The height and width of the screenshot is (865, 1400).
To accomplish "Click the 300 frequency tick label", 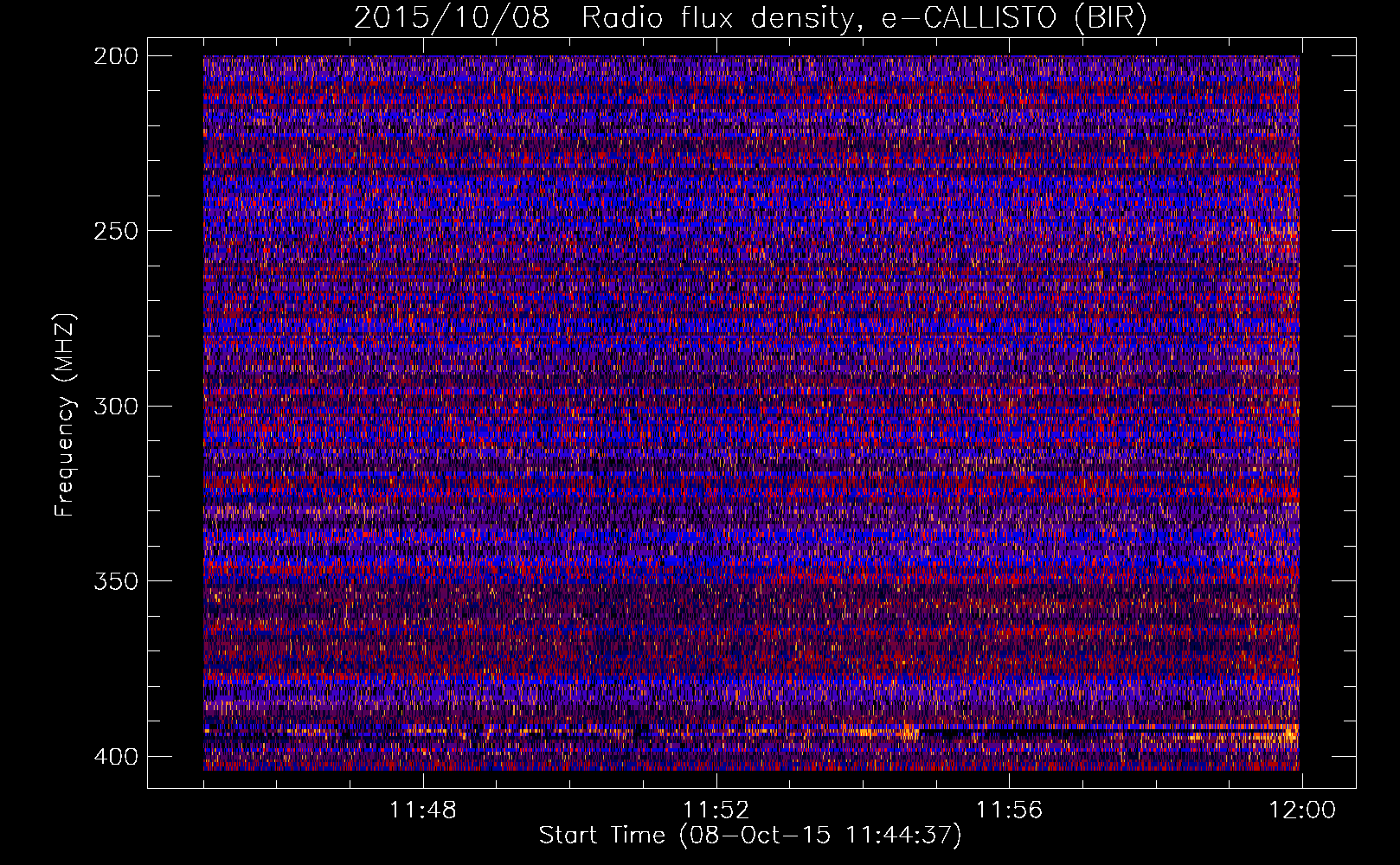I will (115, 406).
